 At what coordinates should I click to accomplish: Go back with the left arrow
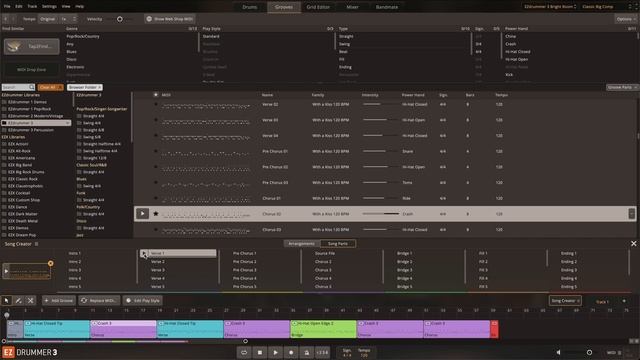[6, 19]
